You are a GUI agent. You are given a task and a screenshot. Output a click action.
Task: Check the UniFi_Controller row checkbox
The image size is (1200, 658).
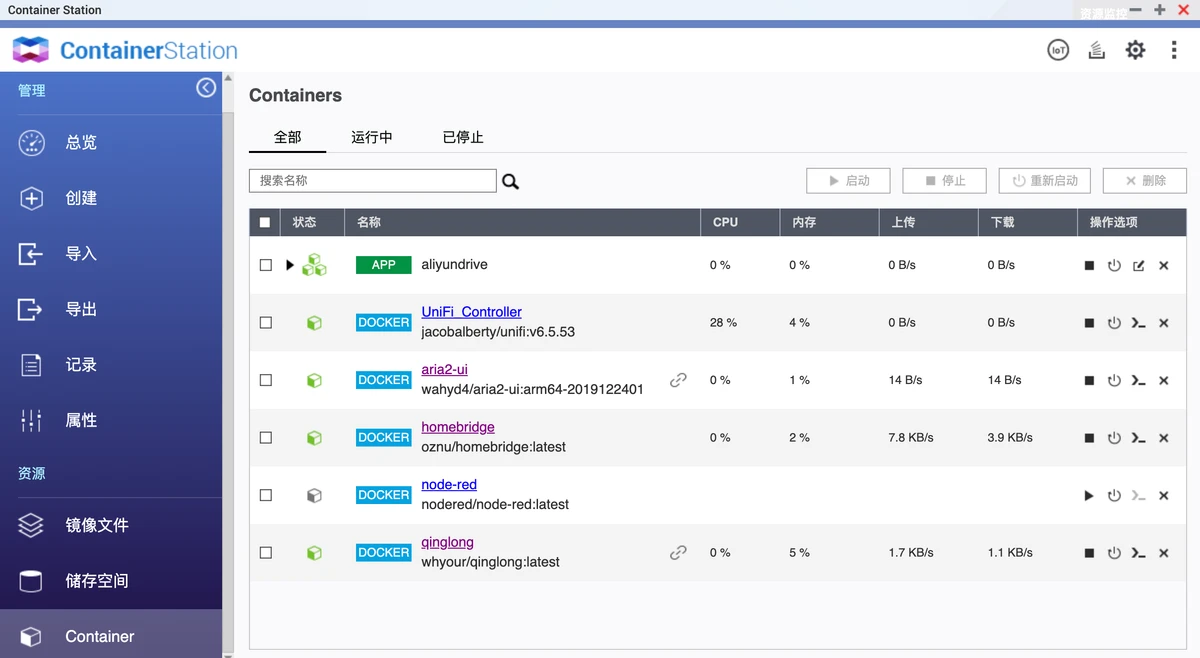point(265,323)
